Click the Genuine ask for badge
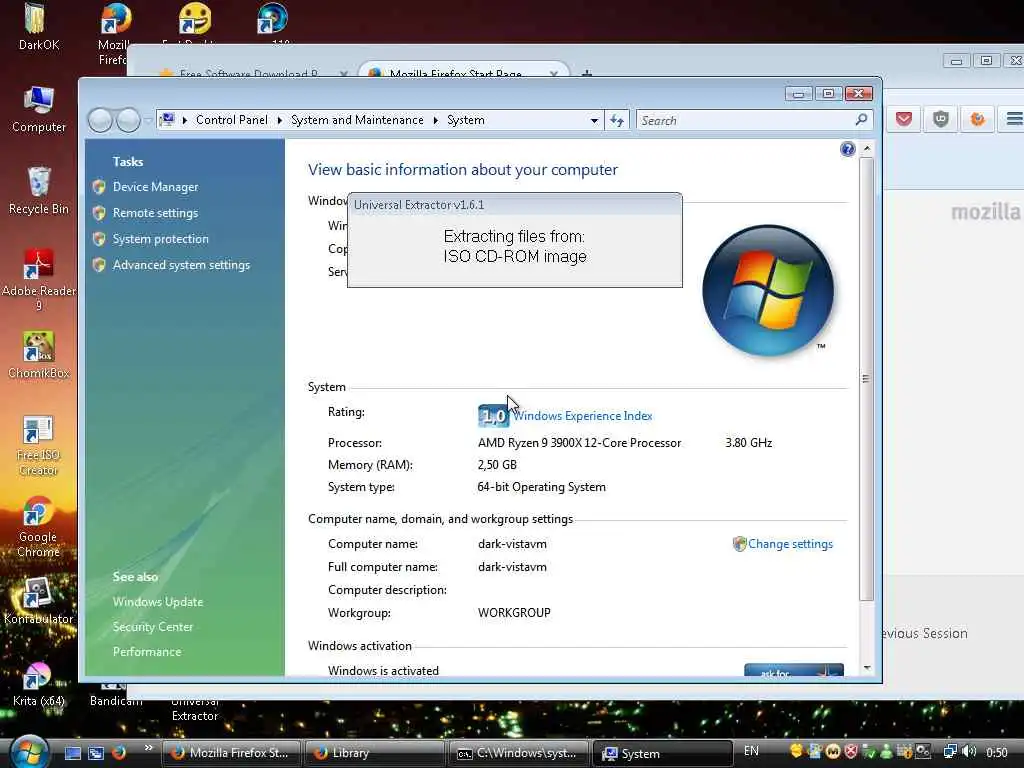 793,670
